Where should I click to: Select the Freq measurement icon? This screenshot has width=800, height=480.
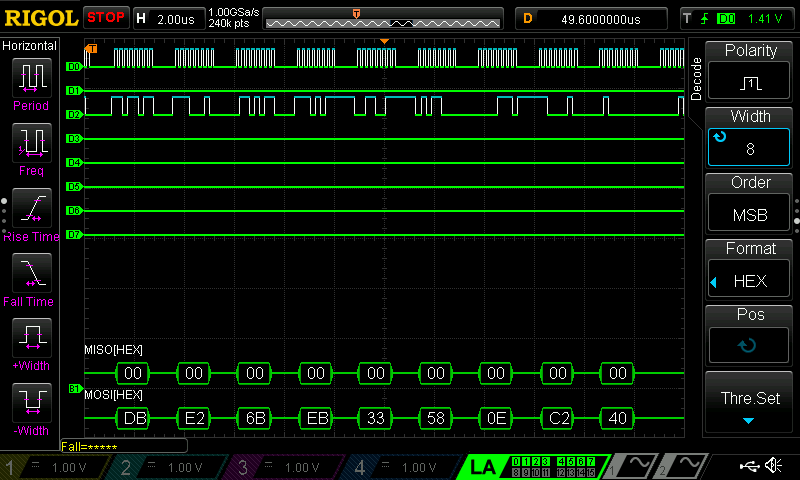tap(30, 144)
